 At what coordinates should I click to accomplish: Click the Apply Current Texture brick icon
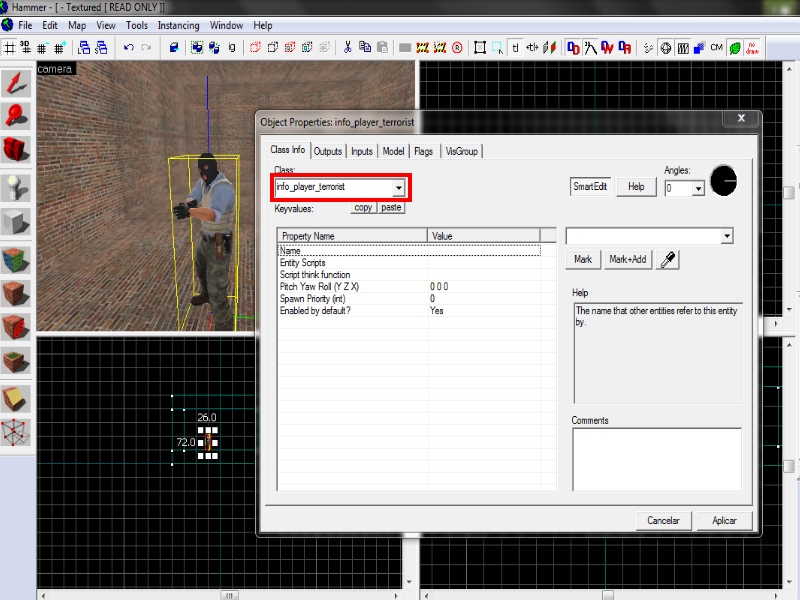(16, 293)
